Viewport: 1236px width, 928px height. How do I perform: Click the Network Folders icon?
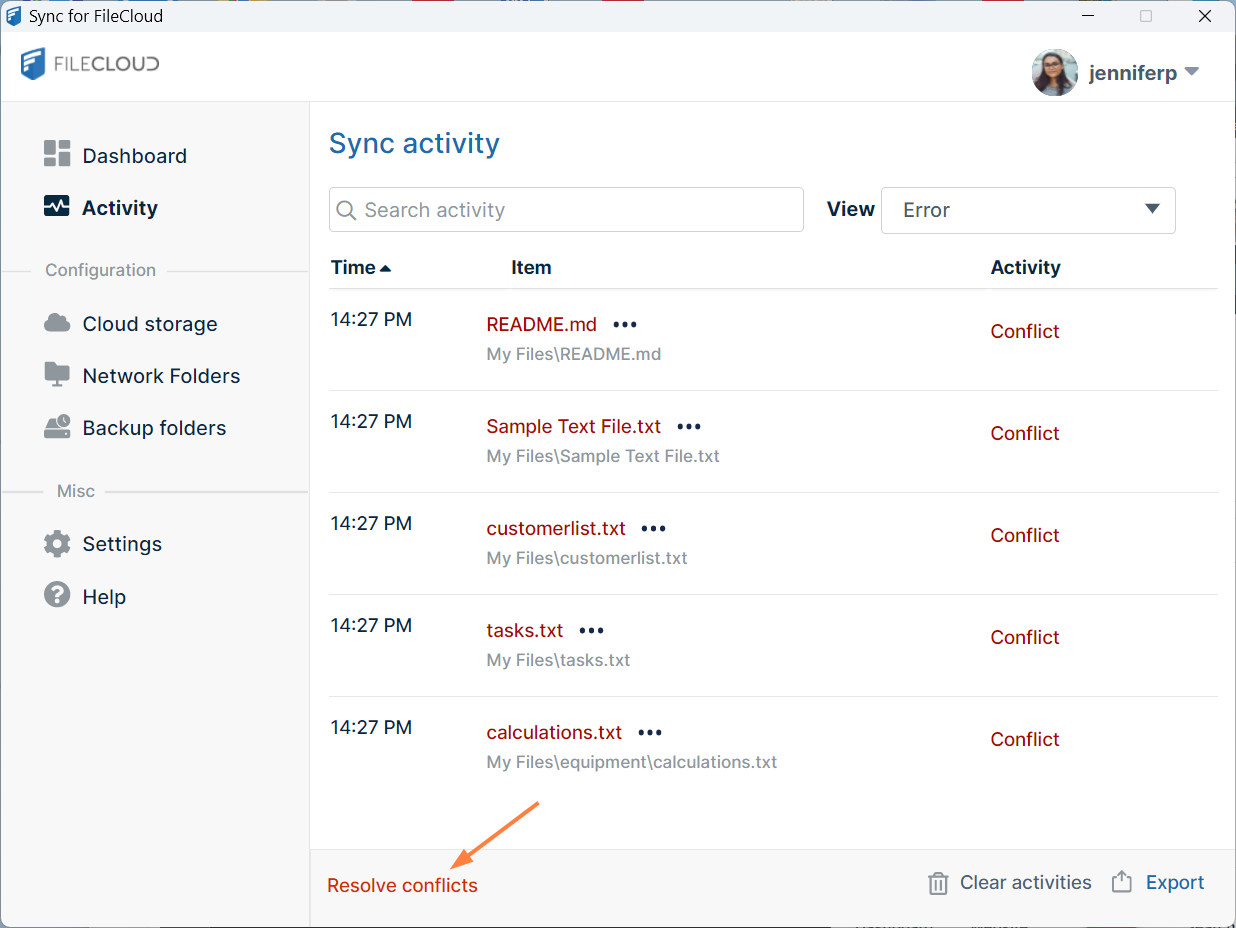click(57, 375)
